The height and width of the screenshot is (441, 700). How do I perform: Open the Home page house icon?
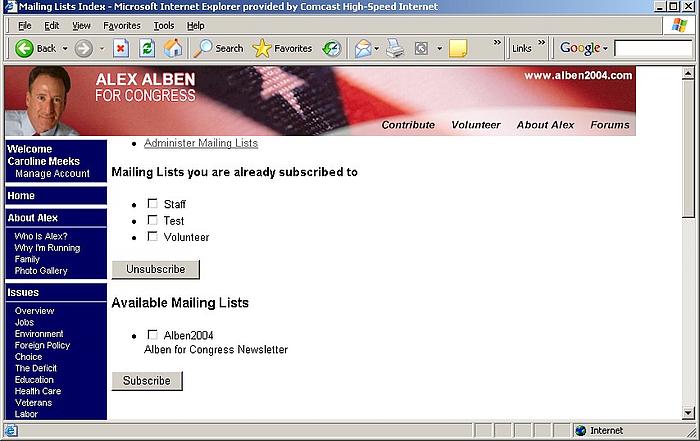[x=173, y=48]
